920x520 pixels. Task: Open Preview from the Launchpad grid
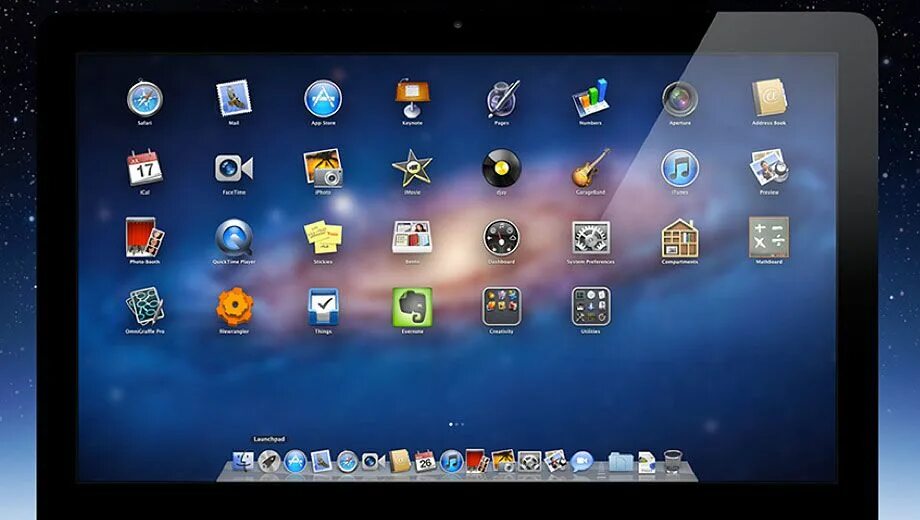769,168
